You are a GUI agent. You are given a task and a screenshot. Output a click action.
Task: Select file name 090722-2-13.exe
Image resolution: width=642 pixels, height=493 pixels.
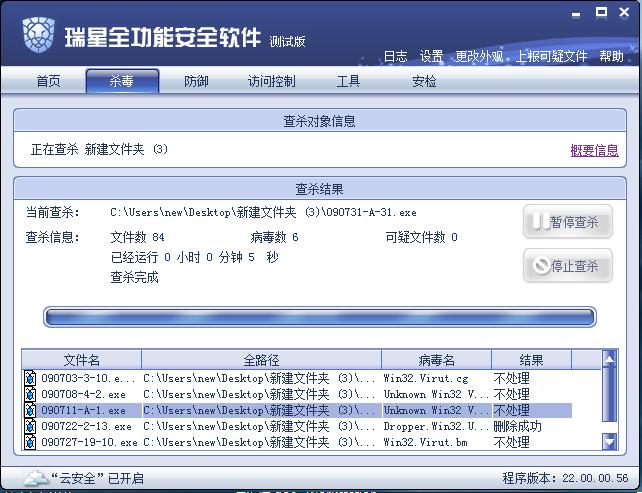click(x=86, y=426)
